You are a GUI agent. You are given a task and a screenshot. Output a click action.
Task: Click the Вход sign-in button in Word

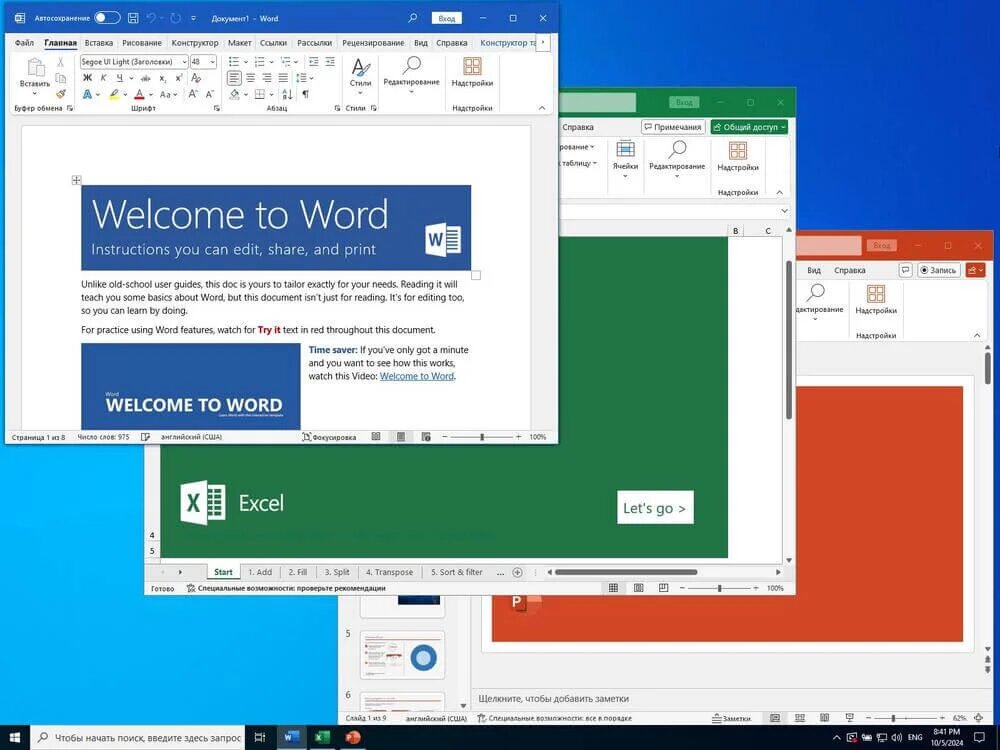446,18
